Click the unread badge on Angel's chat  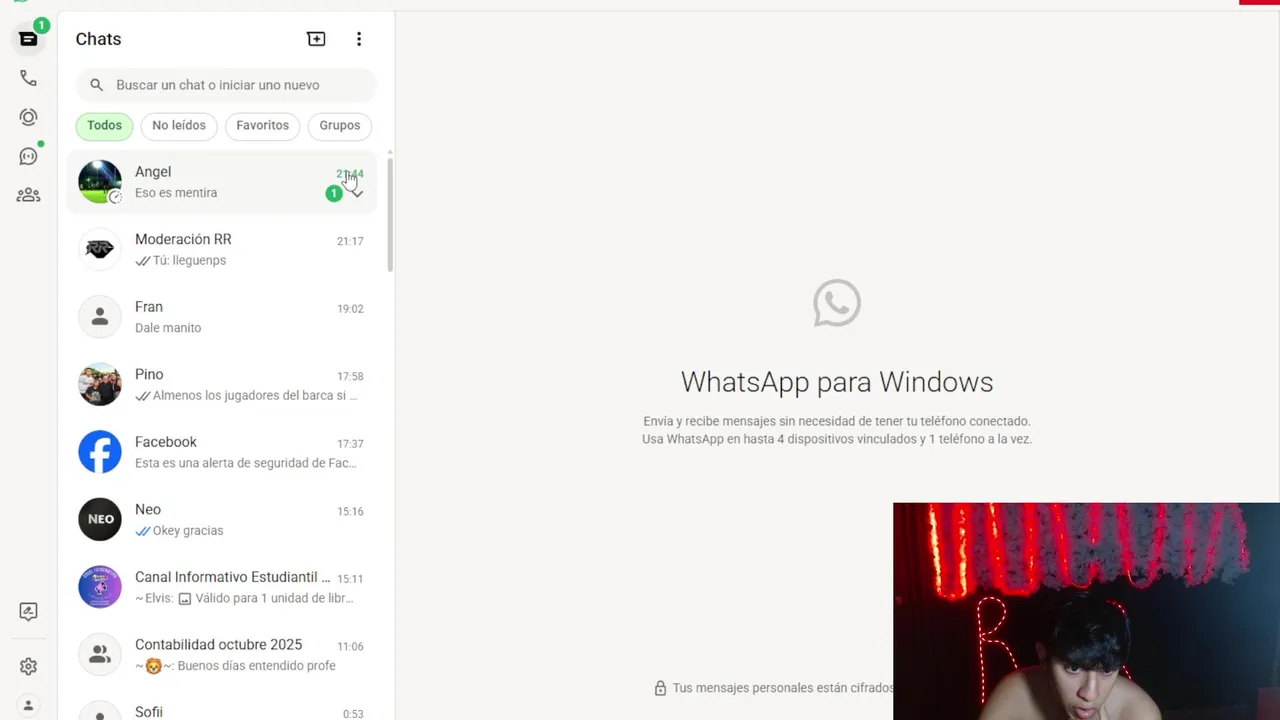coord(334,193)
